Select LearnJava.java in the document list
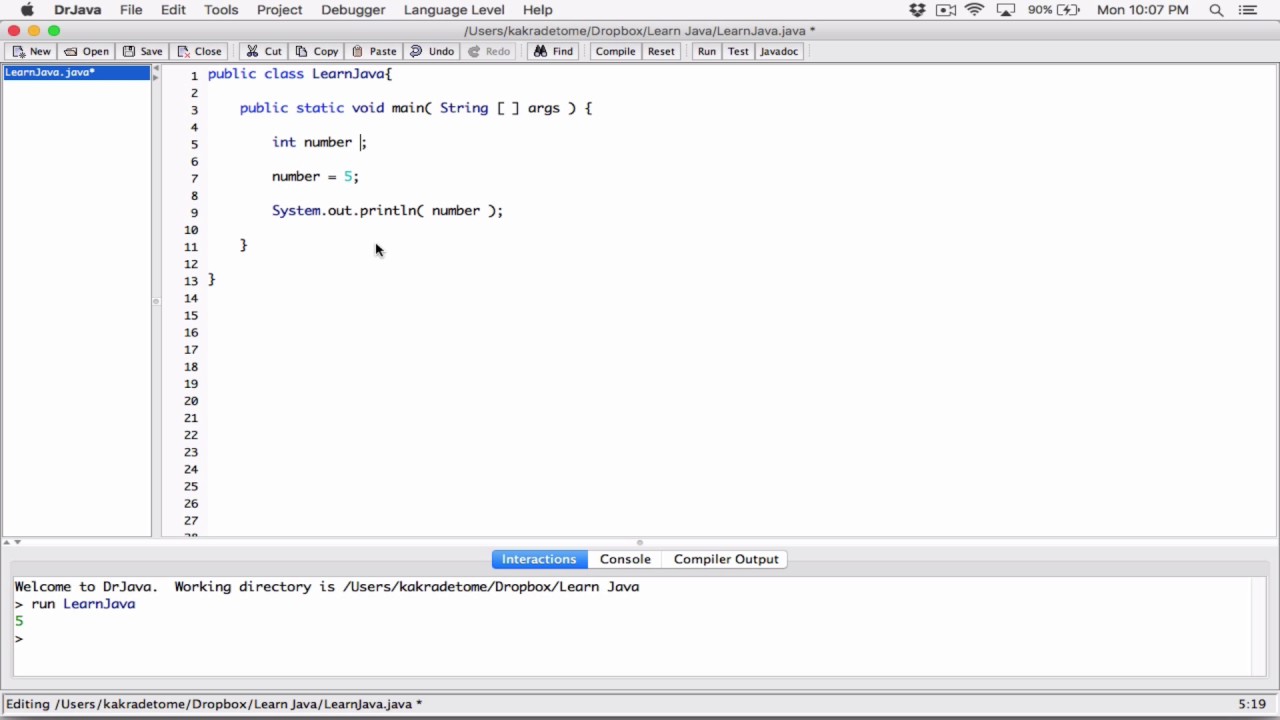This screenshot has width=1280, height=720. click(x=76, y=72)
